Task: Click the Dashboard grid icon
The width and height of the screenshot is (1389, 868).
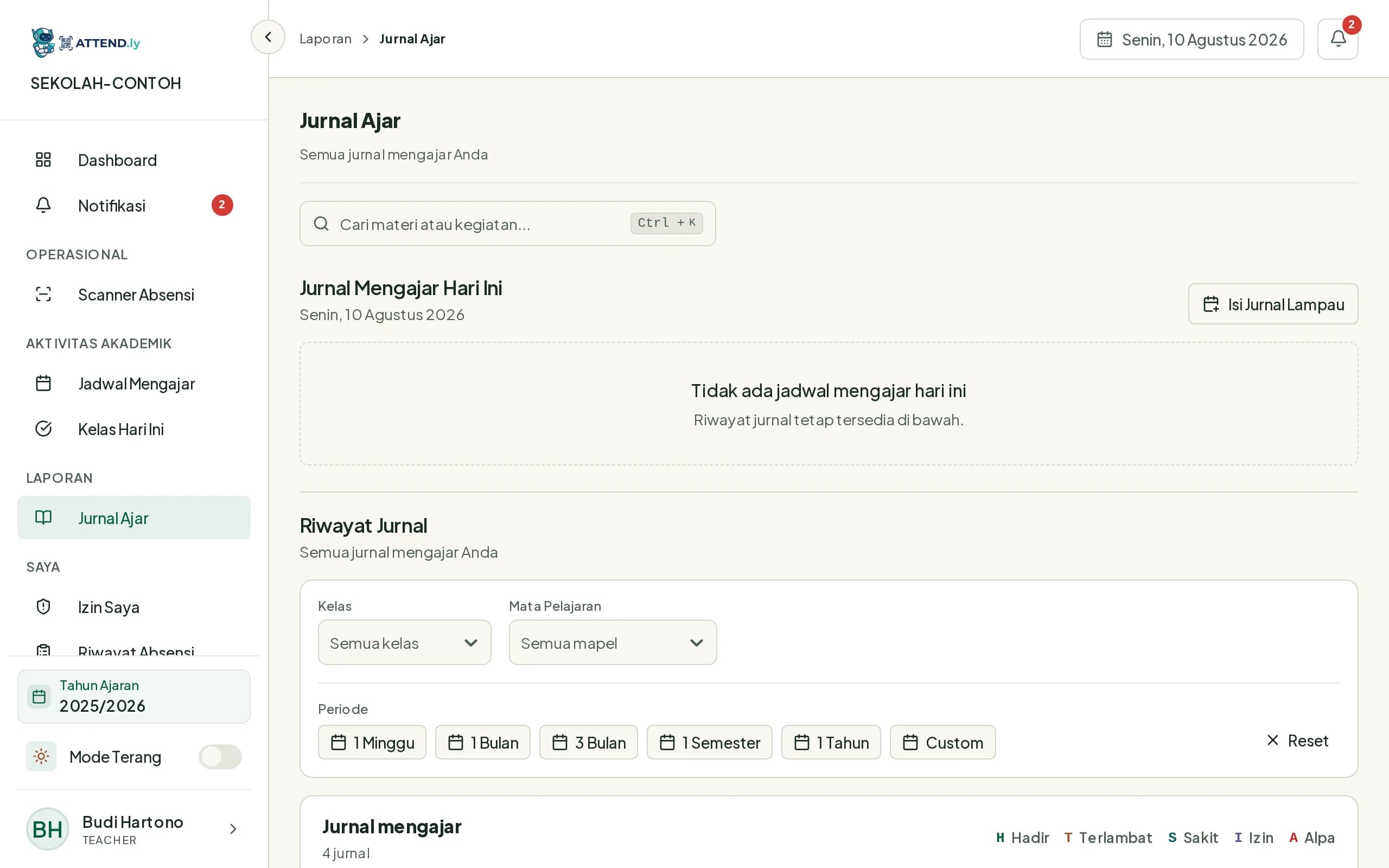Action: pos(43,159)
